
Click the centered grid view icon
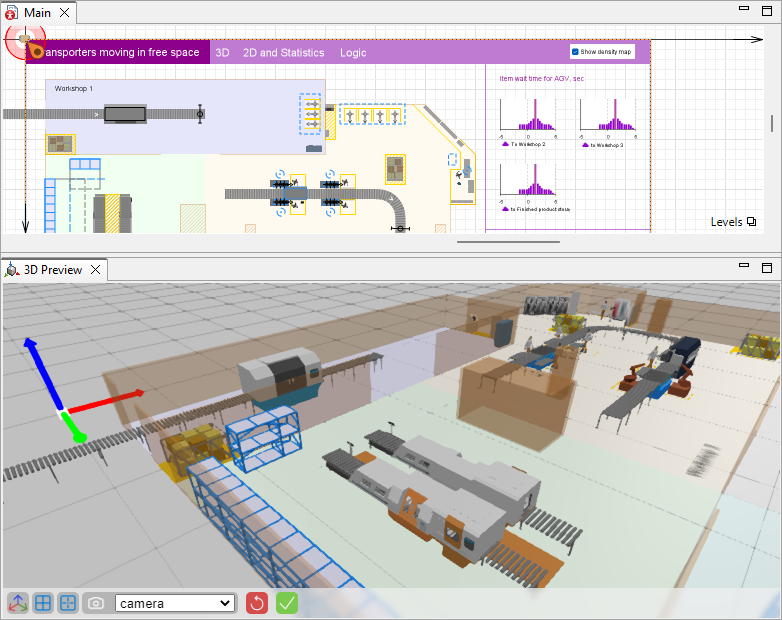[68, 603]
